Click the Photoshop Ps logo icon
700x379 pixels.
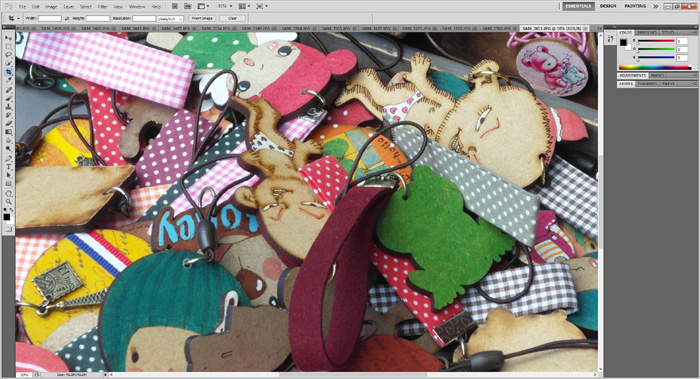tap(8, 6)
